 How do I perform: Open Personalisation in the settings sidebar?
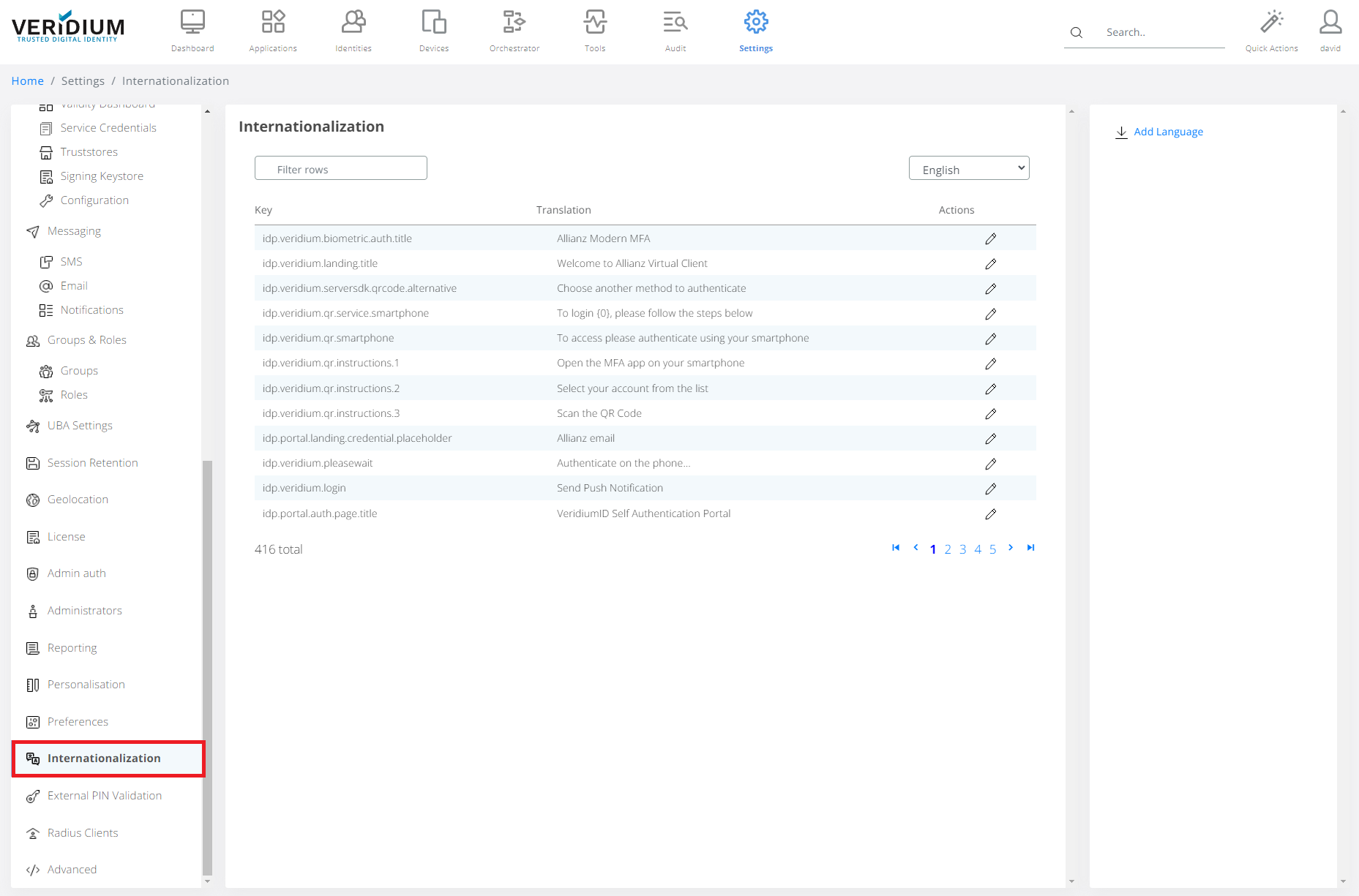click(86, 685)
